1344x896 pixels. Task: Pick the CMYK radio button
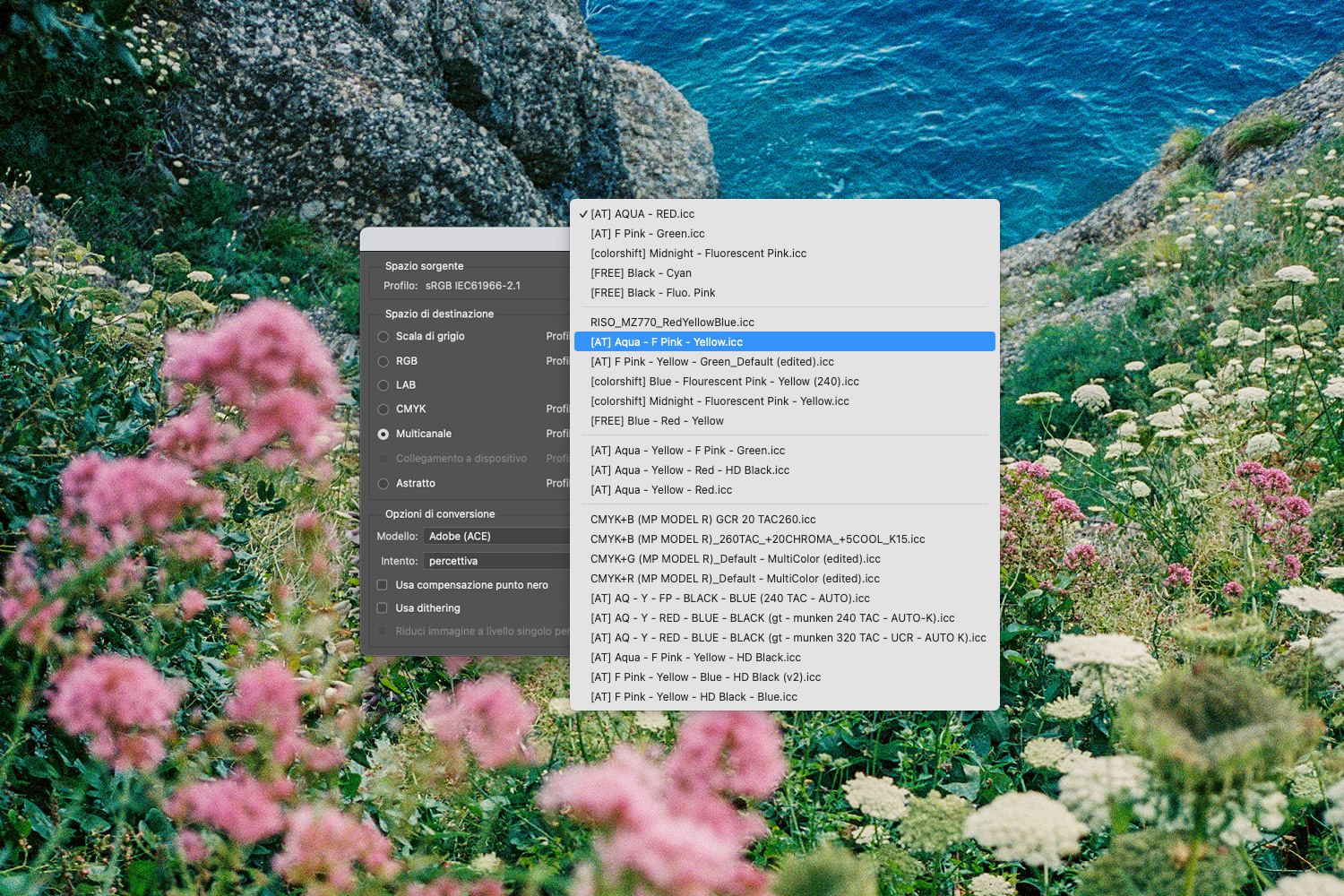point(383,409)
